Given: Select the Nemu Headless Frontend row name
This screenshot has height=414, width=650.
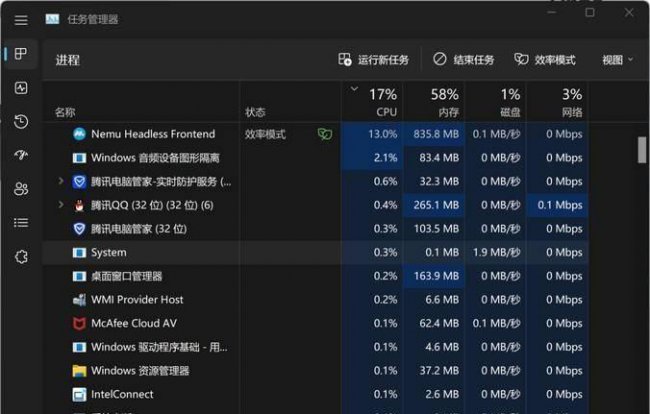Looking at the screenshot, I should click(x=153, y=134).
